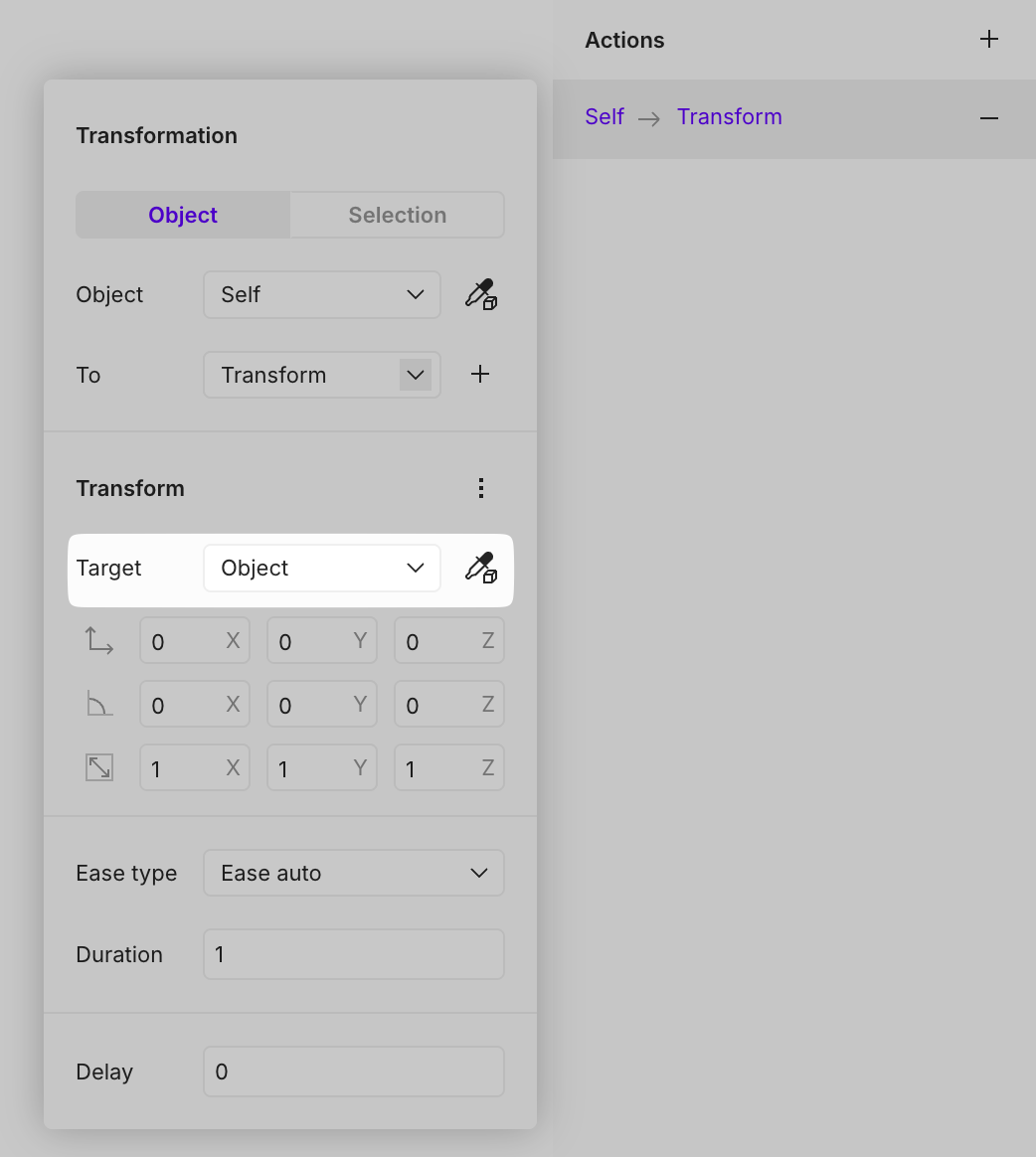Switch to Object mode
This screenshot has height=1157, width=1036.
click(x=183, y=215)
